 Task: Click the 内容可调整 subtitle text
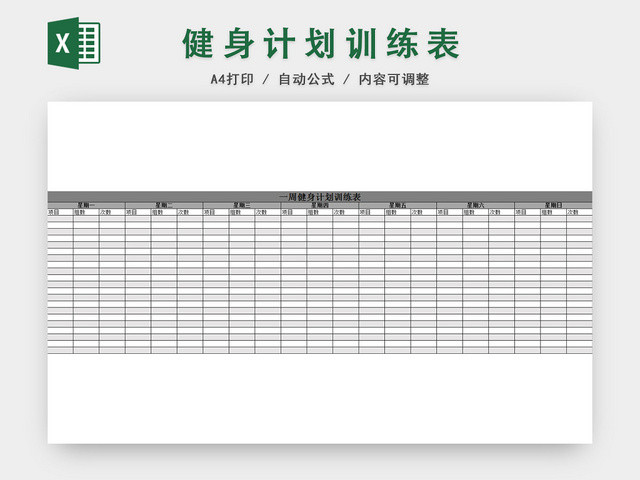pos(394,79)
